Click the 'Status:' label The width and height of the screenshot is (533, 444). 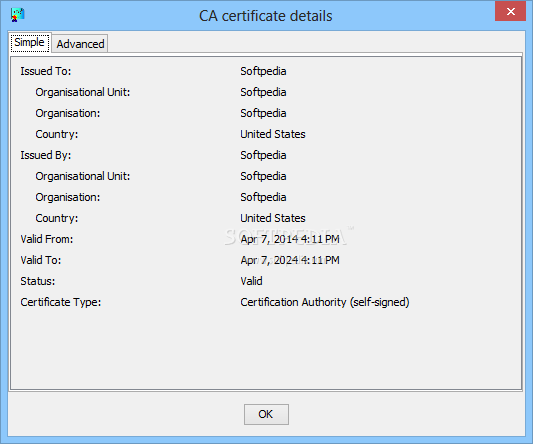point(38,281)
